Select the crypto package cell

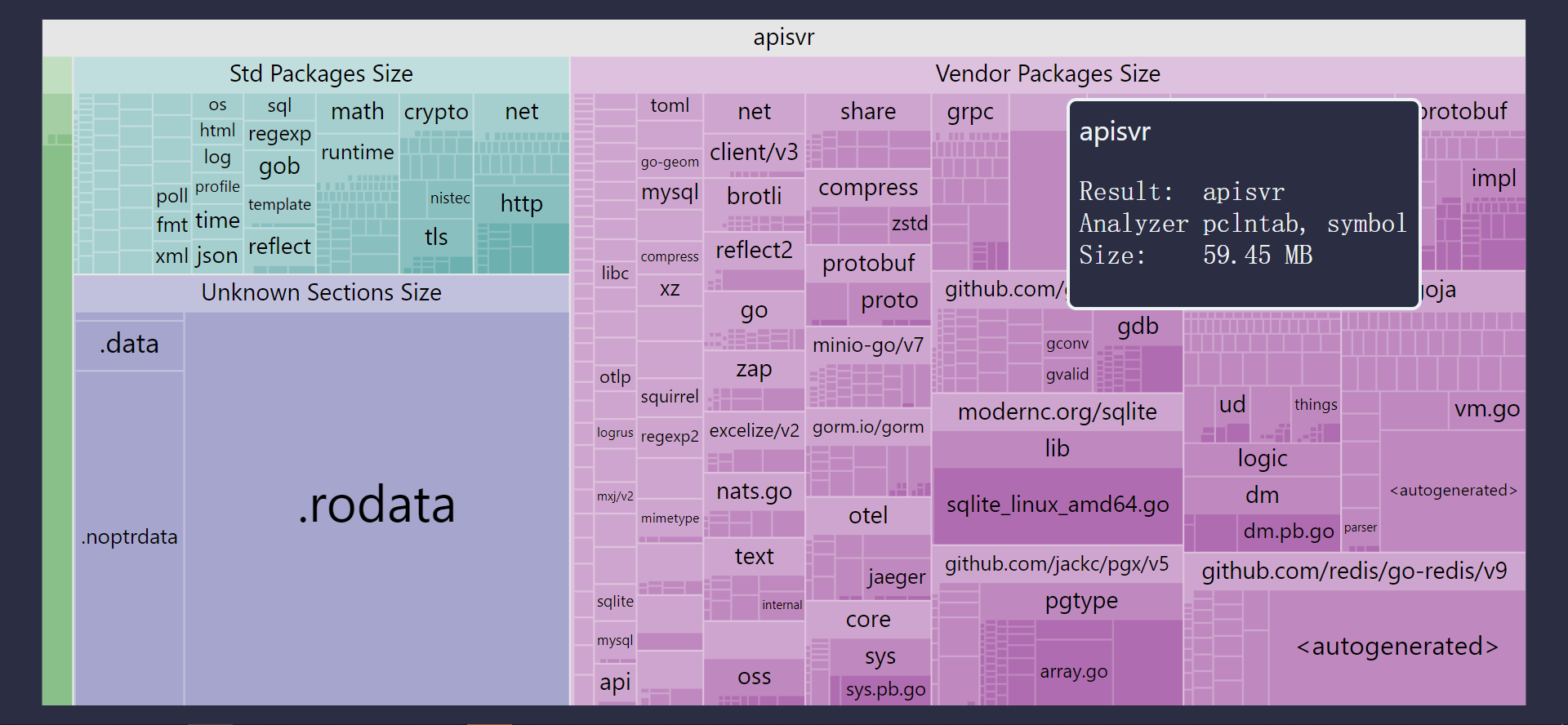click(436, 112)
